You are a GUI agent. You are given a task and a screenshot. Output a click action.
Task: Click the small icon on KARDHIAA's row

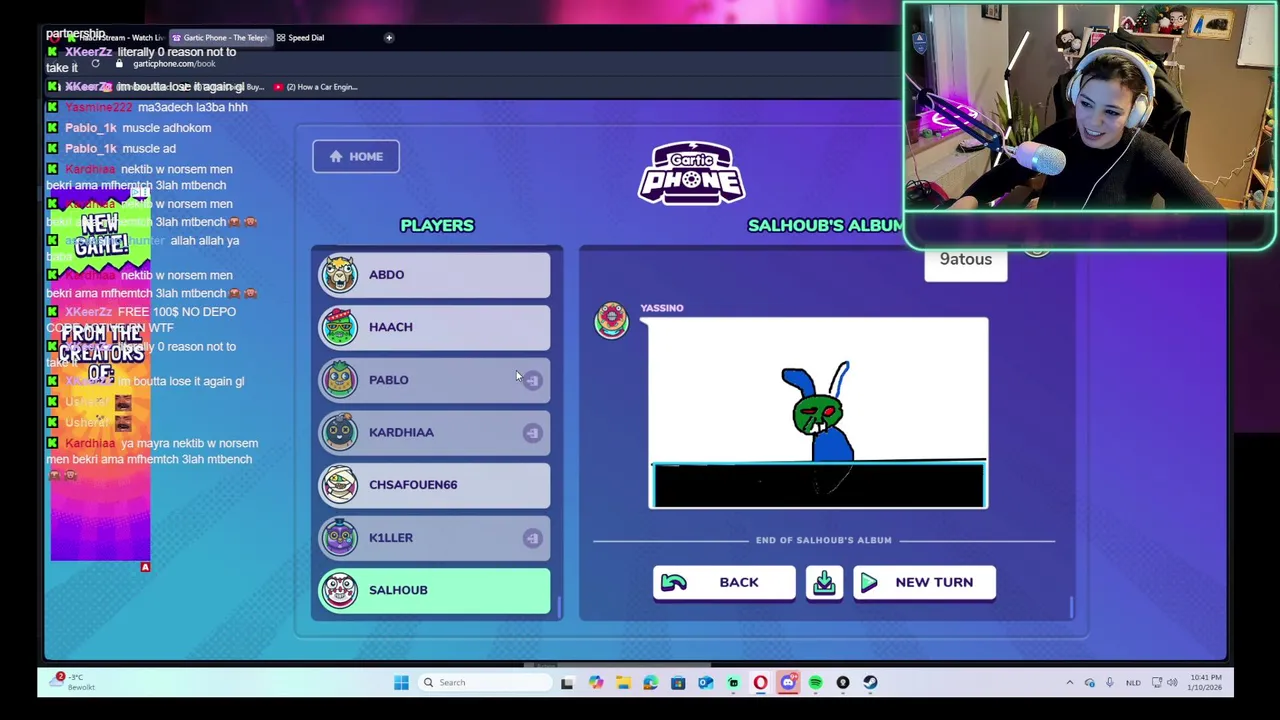point(532,433)
